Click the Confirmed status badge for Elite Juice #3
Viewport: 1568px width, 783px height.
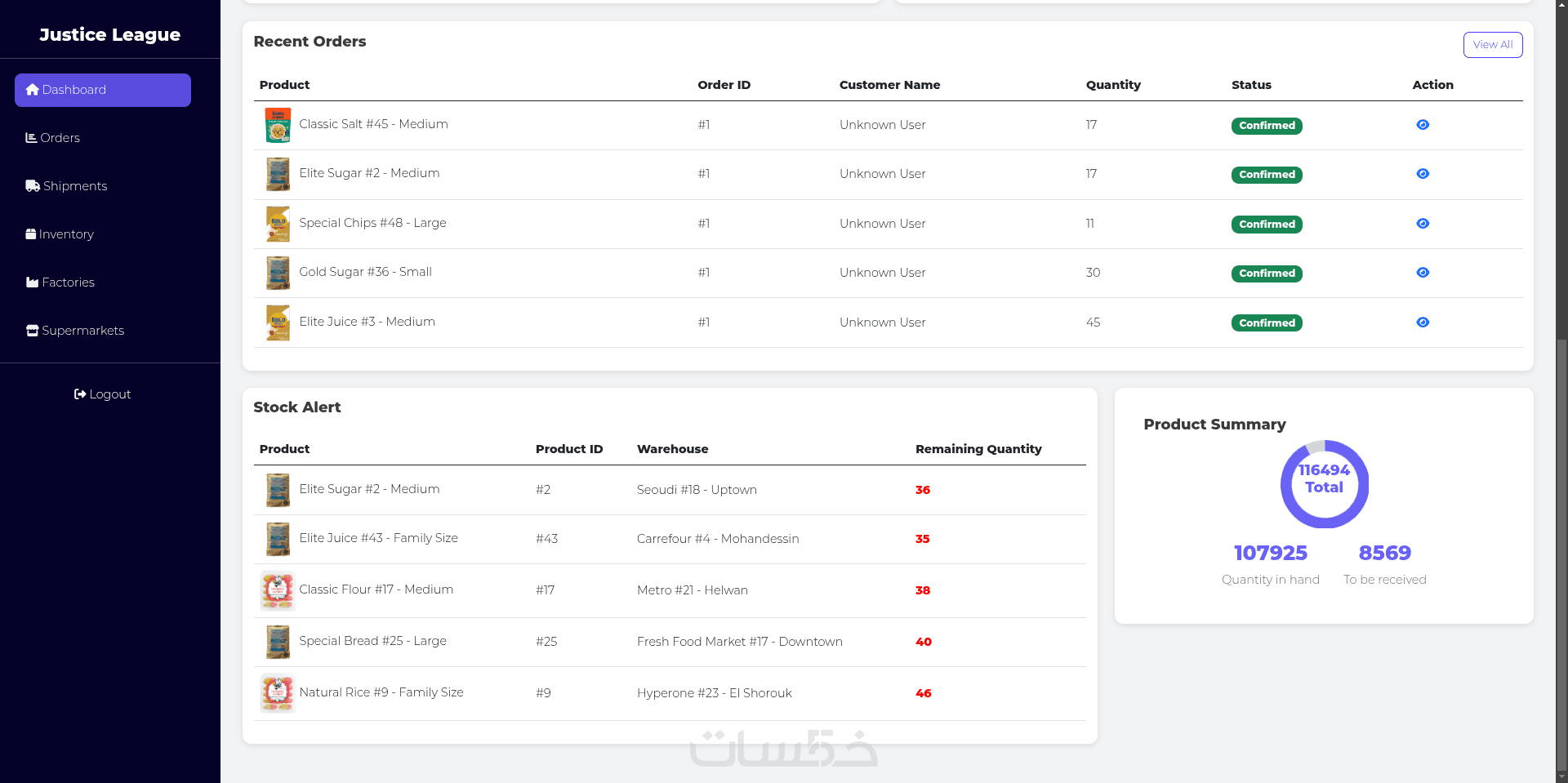[1267, 323]
